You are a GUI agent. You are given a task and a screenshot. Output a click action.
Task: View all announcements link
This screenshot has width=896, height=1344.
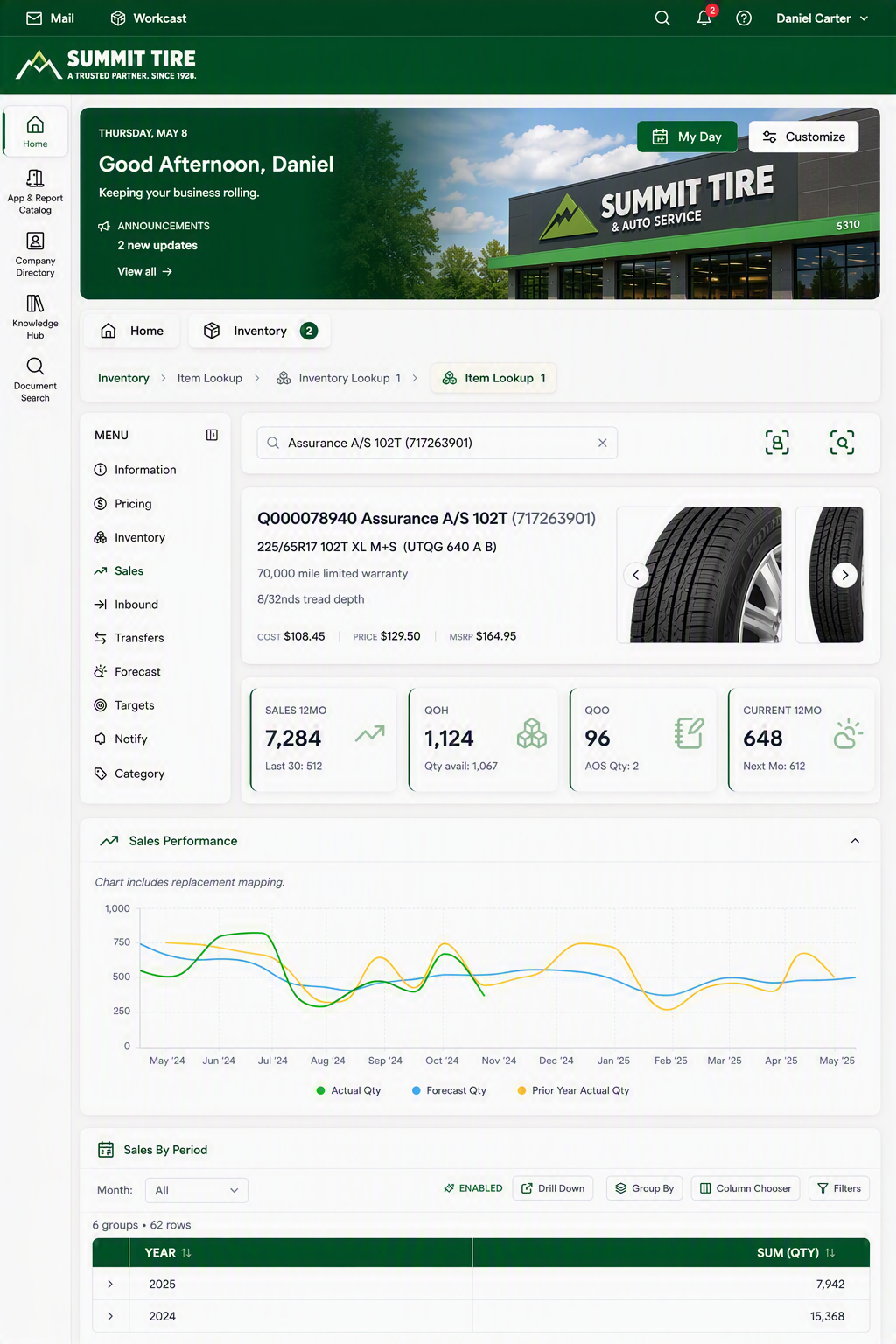coord(144,271)
